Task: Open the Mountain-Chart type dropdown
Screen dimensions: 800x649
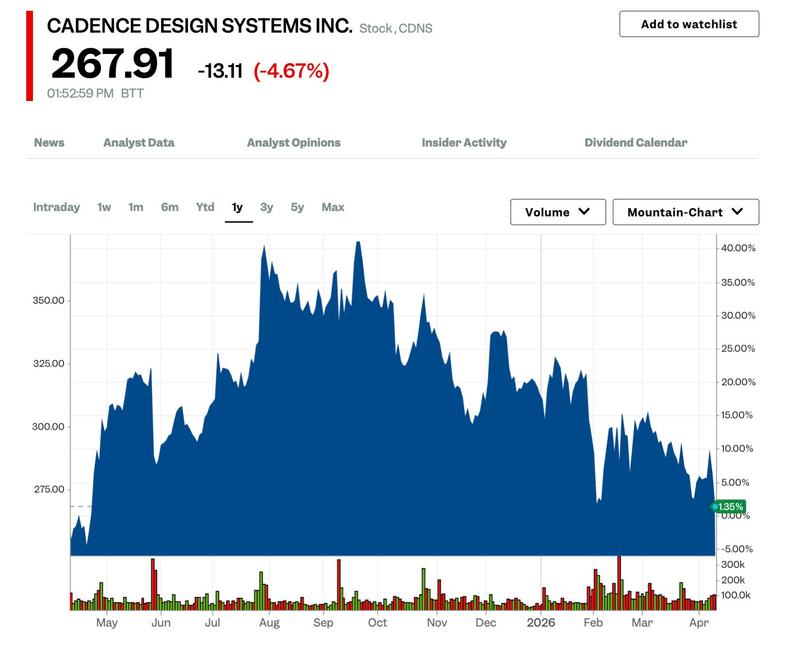Action: pyautogui.click(x=686, y=212)
